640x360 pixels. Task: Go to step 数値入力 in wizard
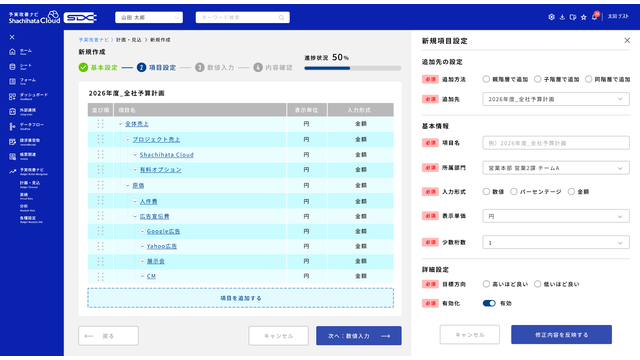click(215, 67)
